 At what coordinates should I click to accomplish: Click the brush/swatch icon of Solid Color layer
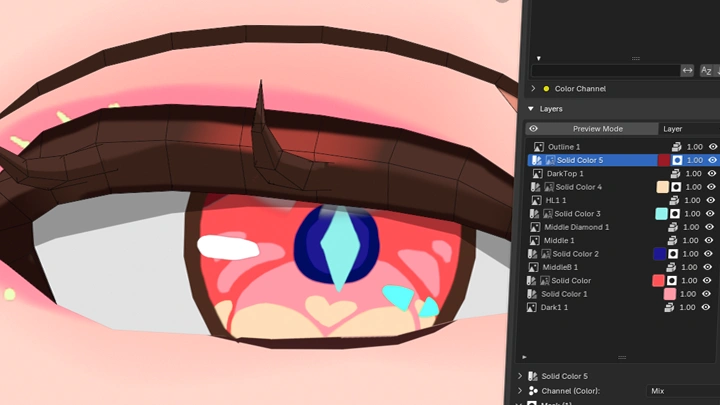pos(531,280)
